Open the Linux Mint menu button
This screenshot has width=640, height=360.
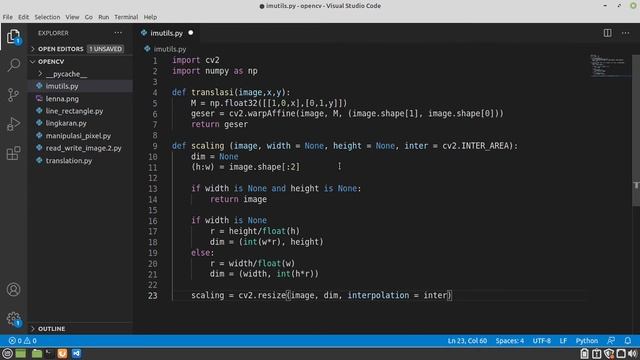7,353
